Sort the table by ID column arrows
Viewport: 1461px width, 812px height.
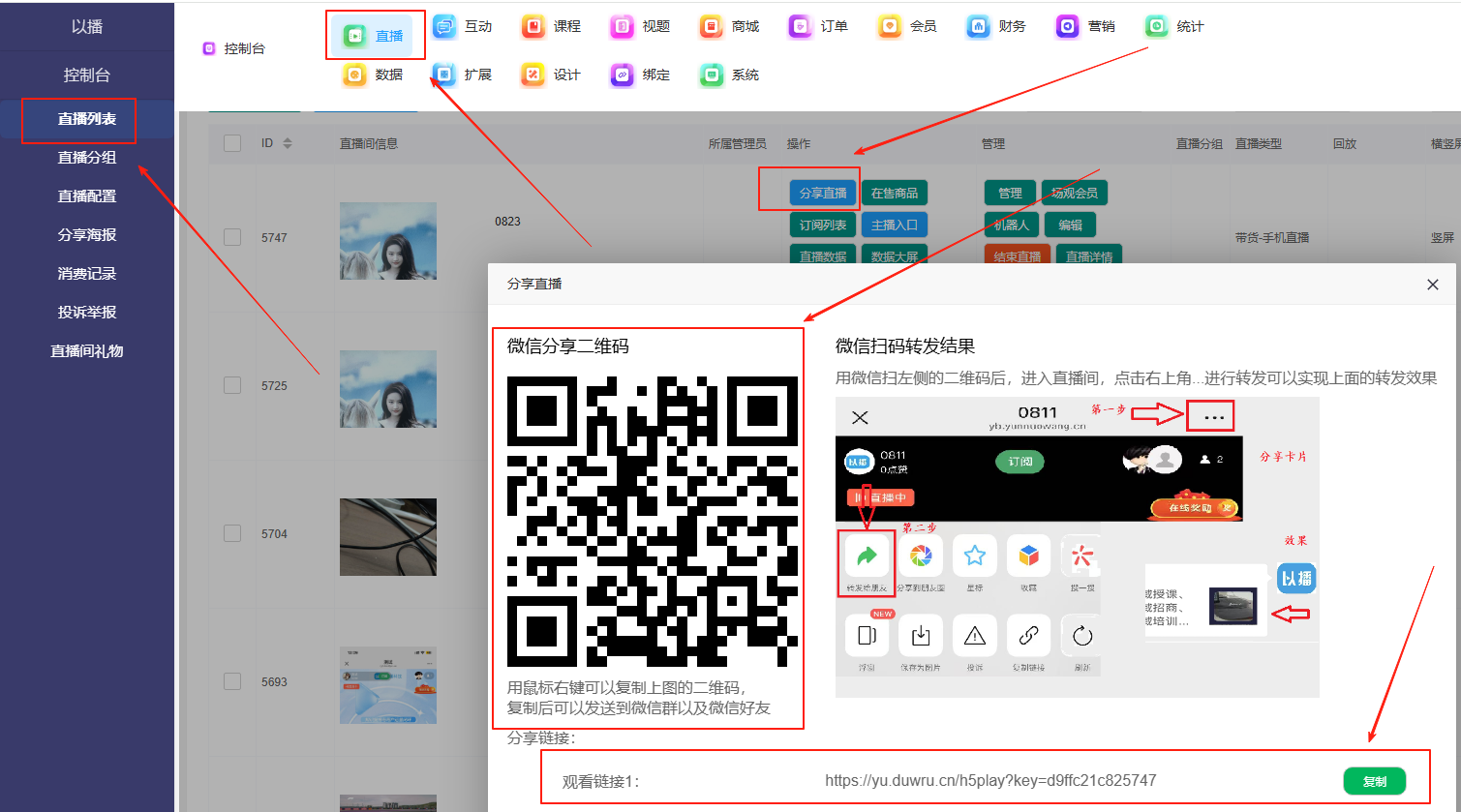[288, 143]
